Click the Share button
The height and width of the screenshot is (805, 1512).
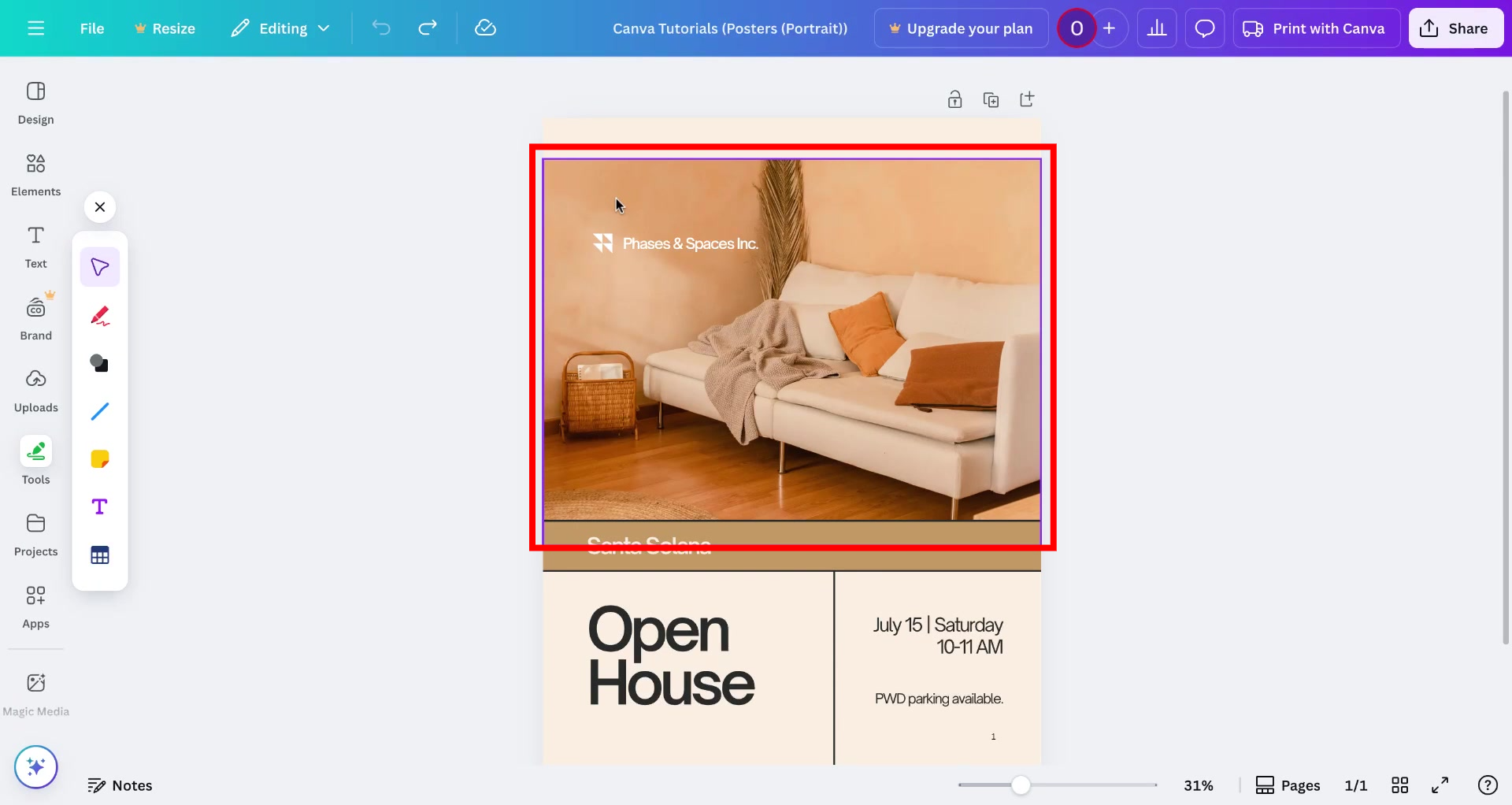point(1455,28)
